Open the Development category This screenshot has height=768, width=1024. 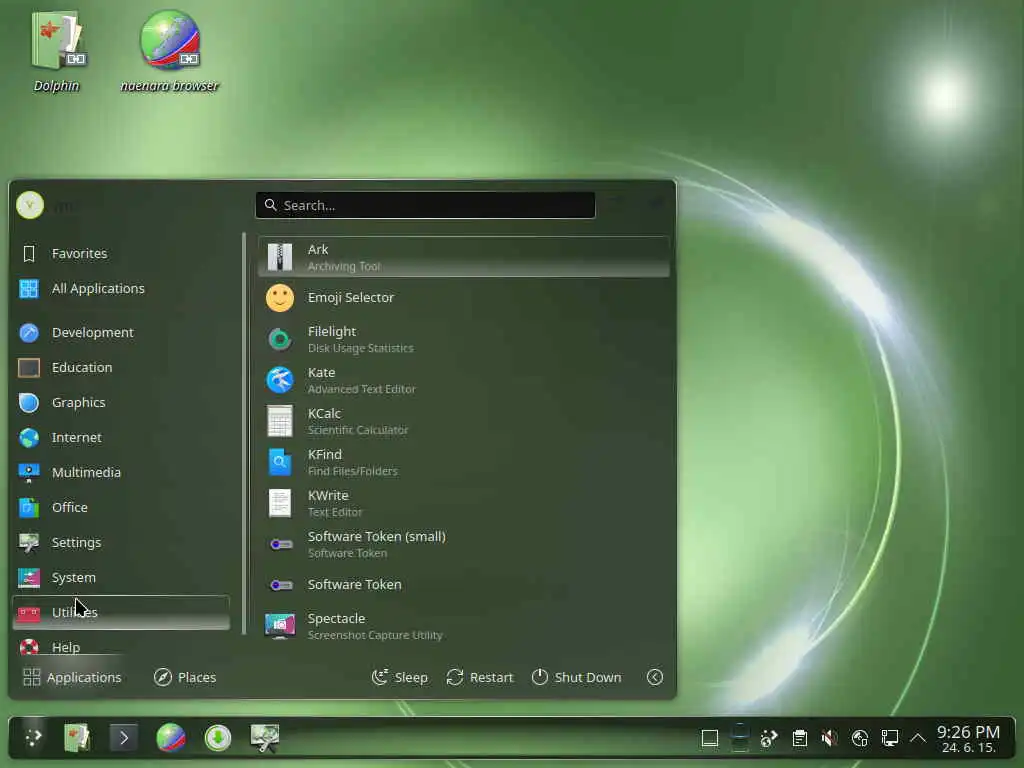pos(121,332)
